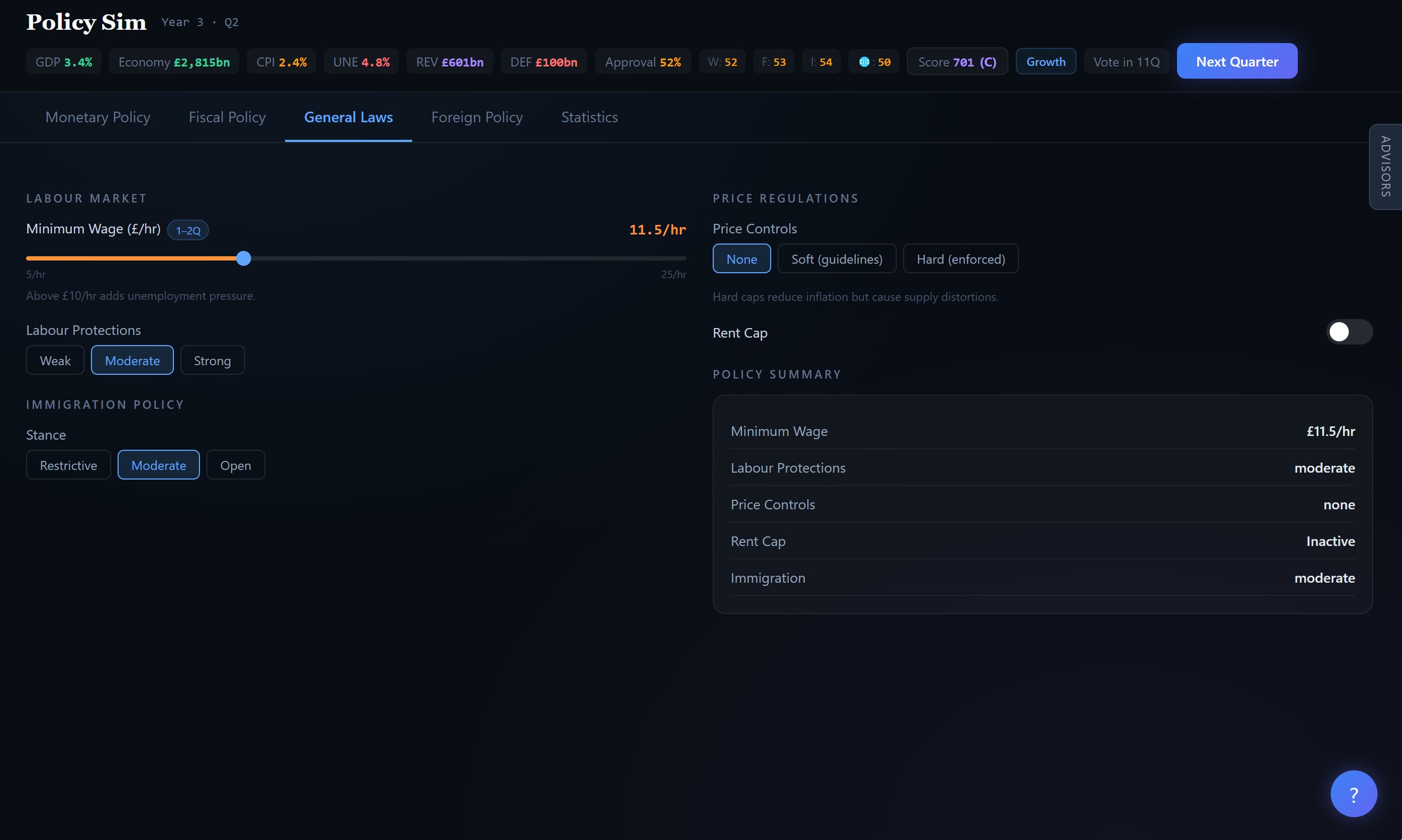Enable the Rent Cap toggle
The height and width of the screenshot is (840, 1402).
click(x=1349, y=332)
